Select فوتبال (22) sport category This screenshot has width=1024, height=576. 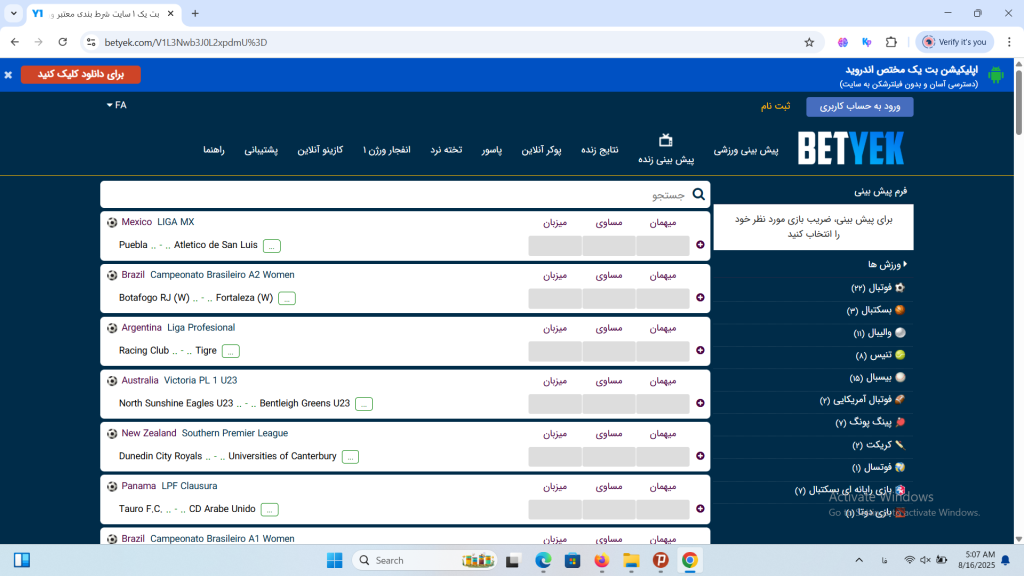(878, 287)
